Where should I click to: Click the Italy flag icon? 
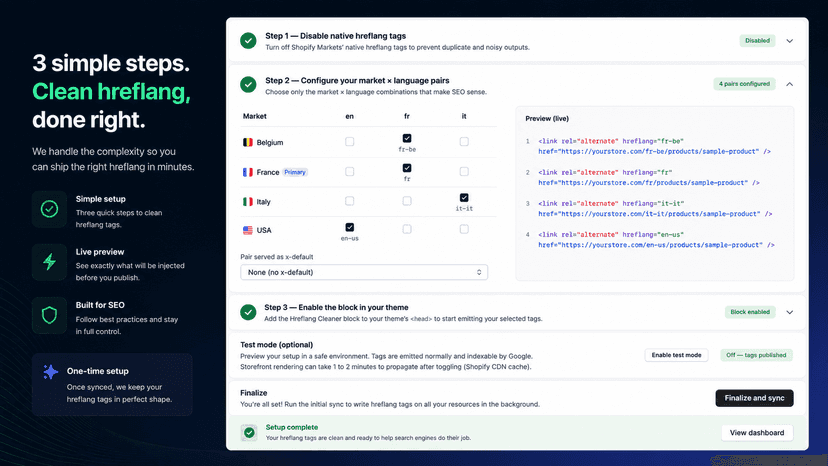click(248, 202)
